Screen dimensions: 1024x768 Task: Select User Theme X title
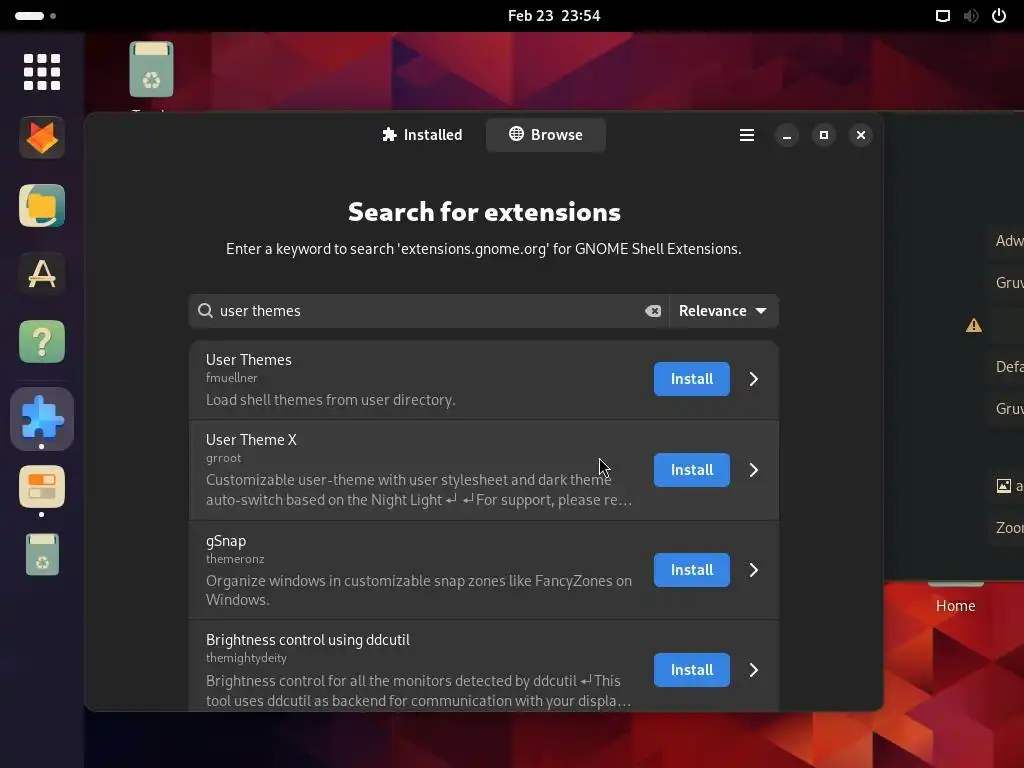pyautogui.click(x=251, y=440)
